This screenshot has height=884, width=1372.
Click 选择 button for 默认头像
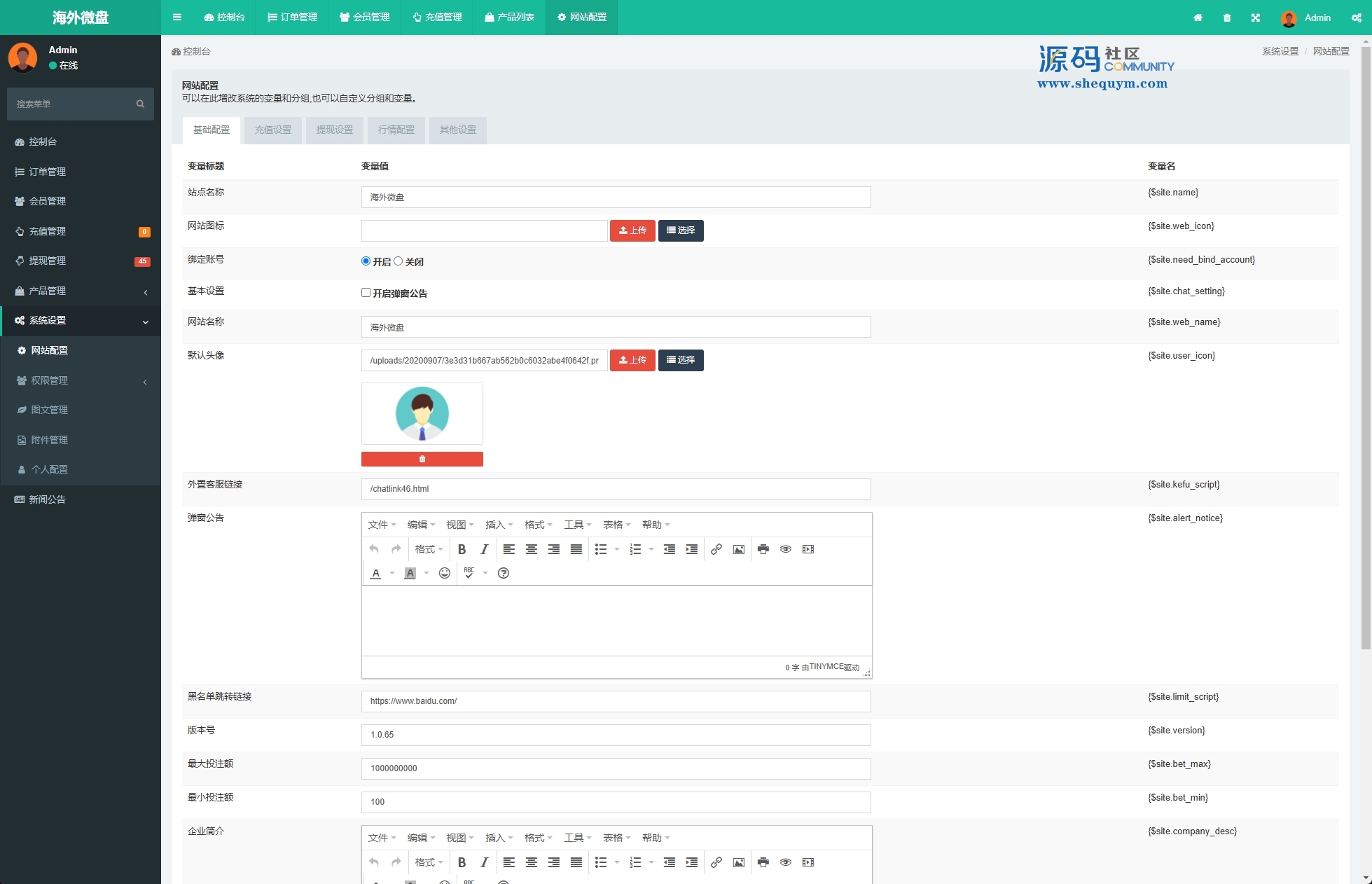point(681,360)
